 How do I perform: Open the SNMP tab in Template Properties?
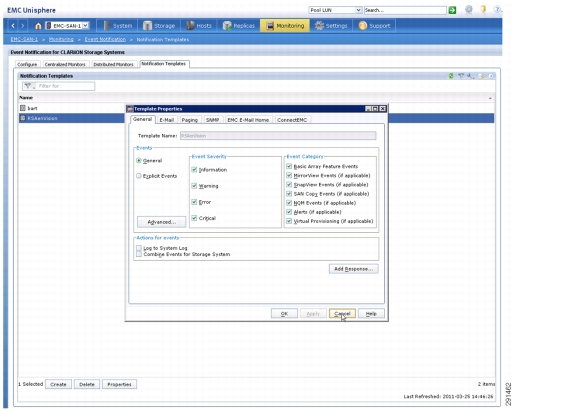pyautogui.click(x=212, y=120)
